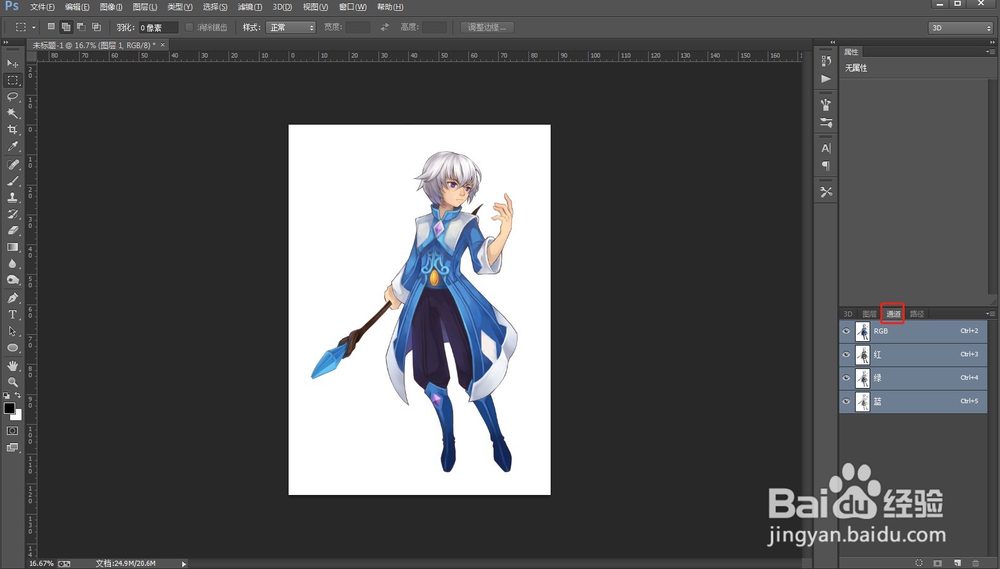The height and width of the screenshot is (569, 1000).
Task: Swap width and height arrows icon
Action: click(385, 27)
